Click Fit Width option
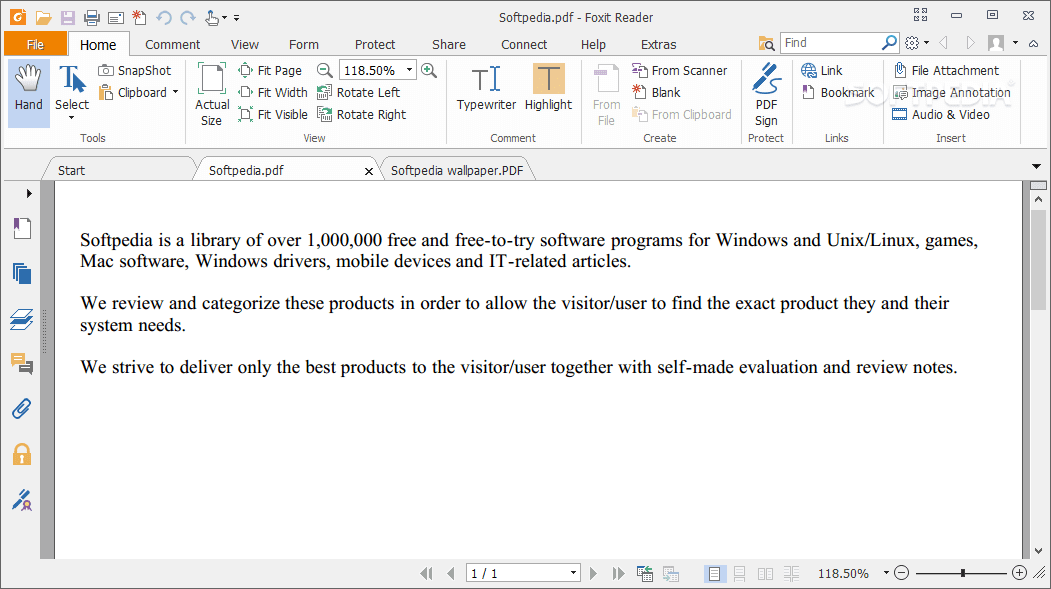 click(273, 92)
